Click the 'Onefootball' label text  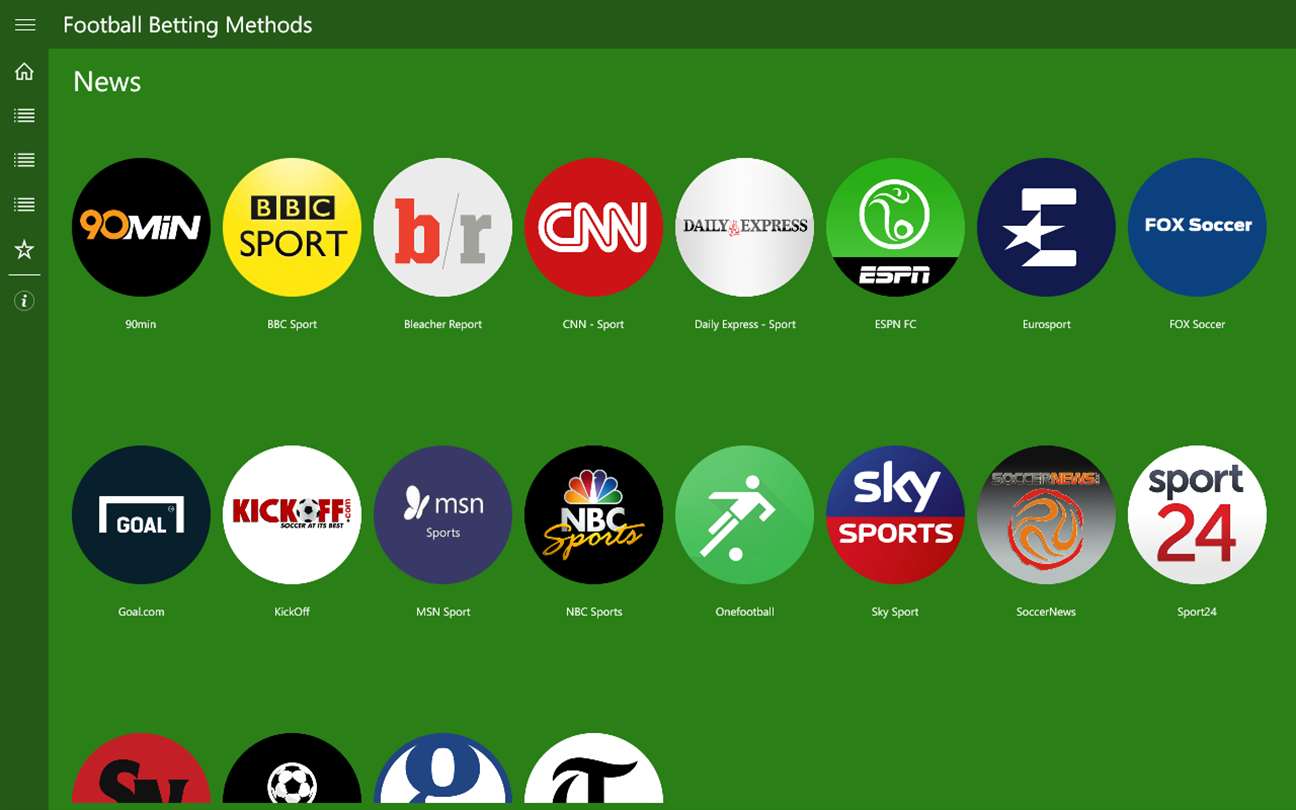745,612
